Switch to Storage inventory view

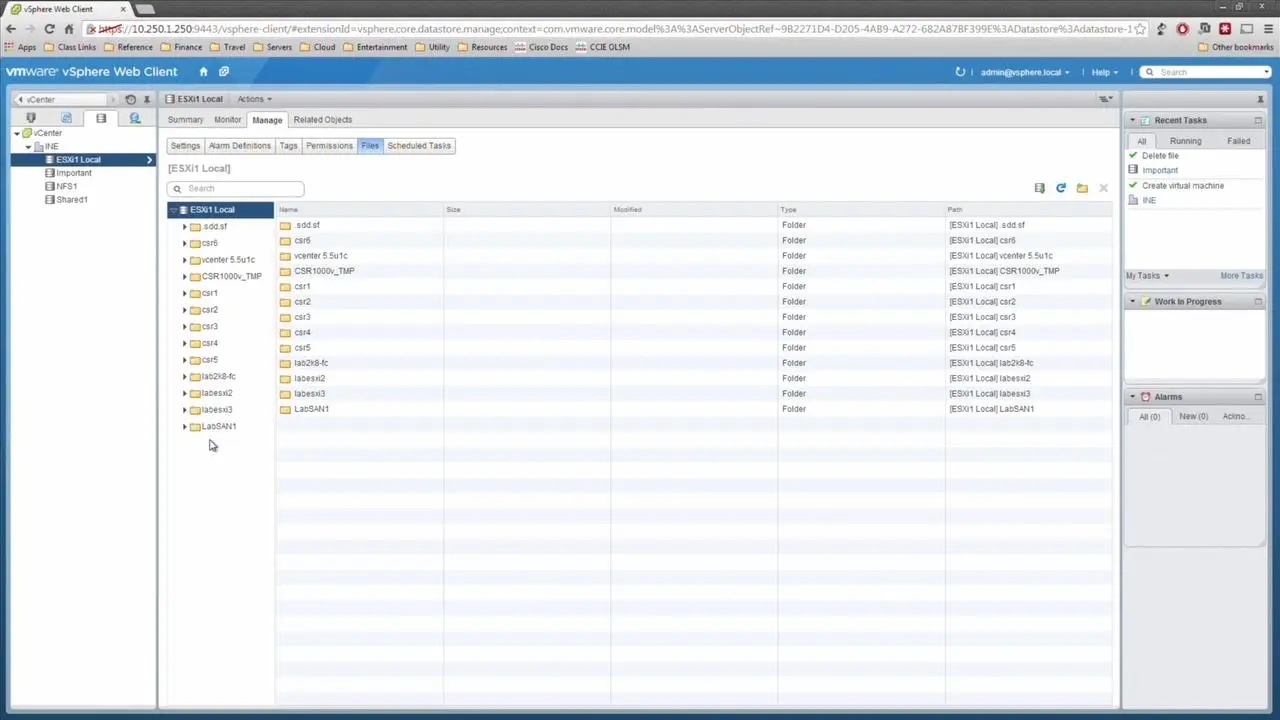click(101, 118)
